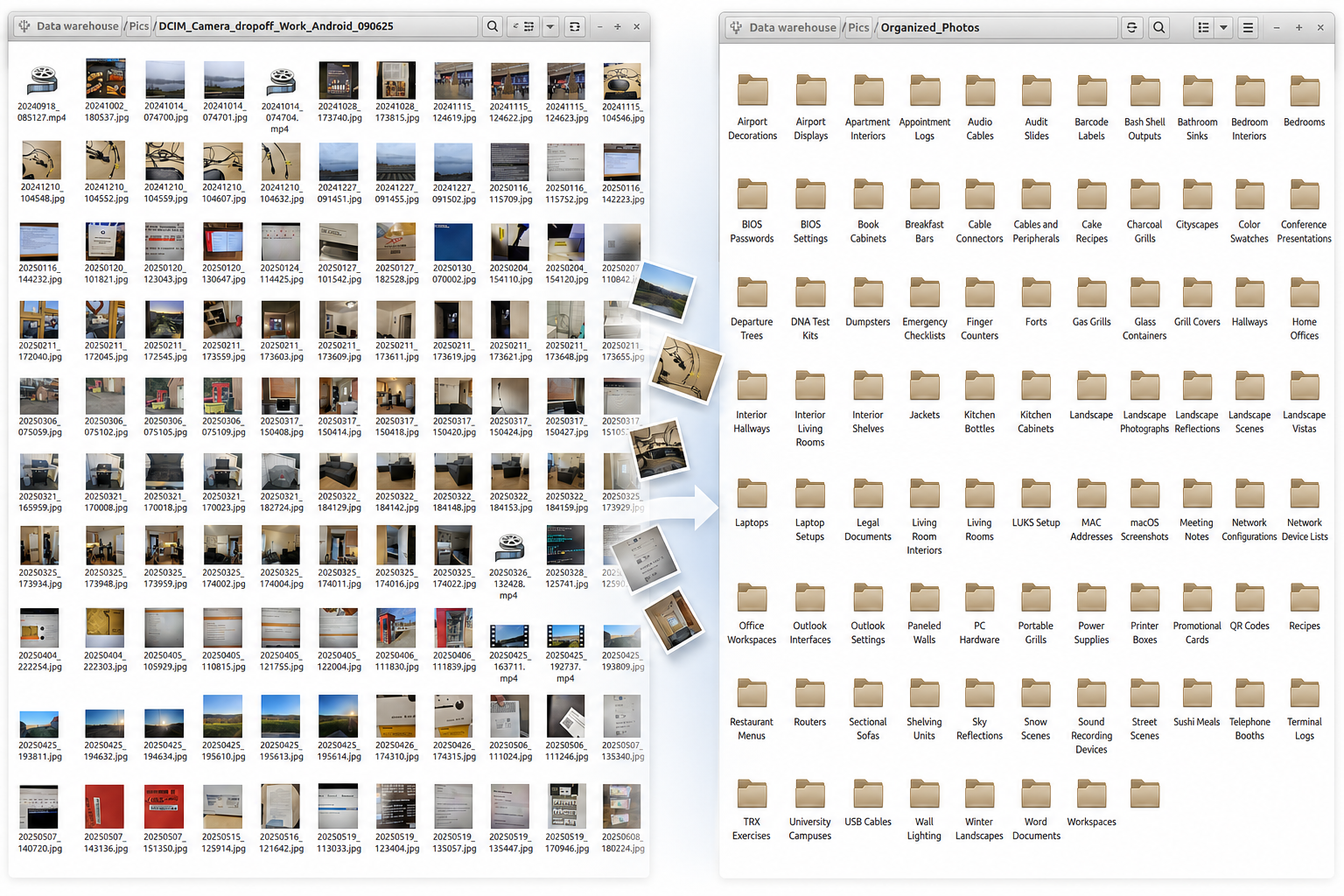Click the folder label University Campuses
1344x896 pixels.
click(810, 829)
